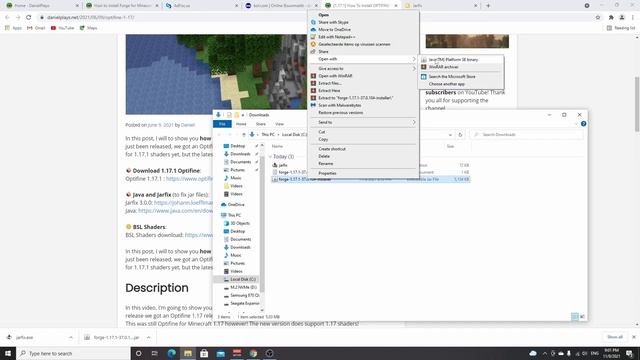Image resolution: width=640 pixels, height=360 pixels.
Task: Select Documents under Quick access
Action: [240, 162]
